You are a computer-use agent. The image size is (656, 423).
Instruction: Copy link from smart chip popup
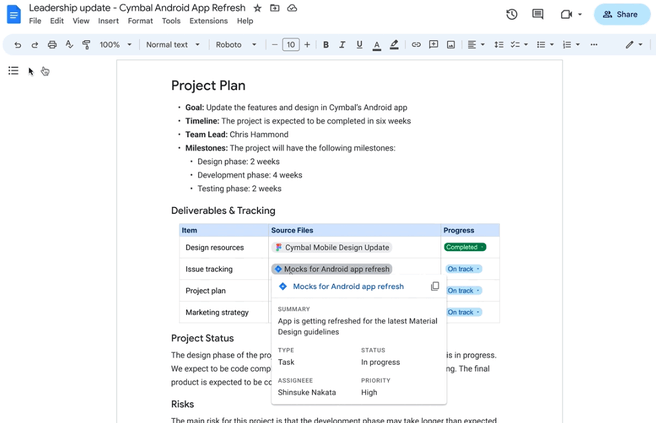435,286
